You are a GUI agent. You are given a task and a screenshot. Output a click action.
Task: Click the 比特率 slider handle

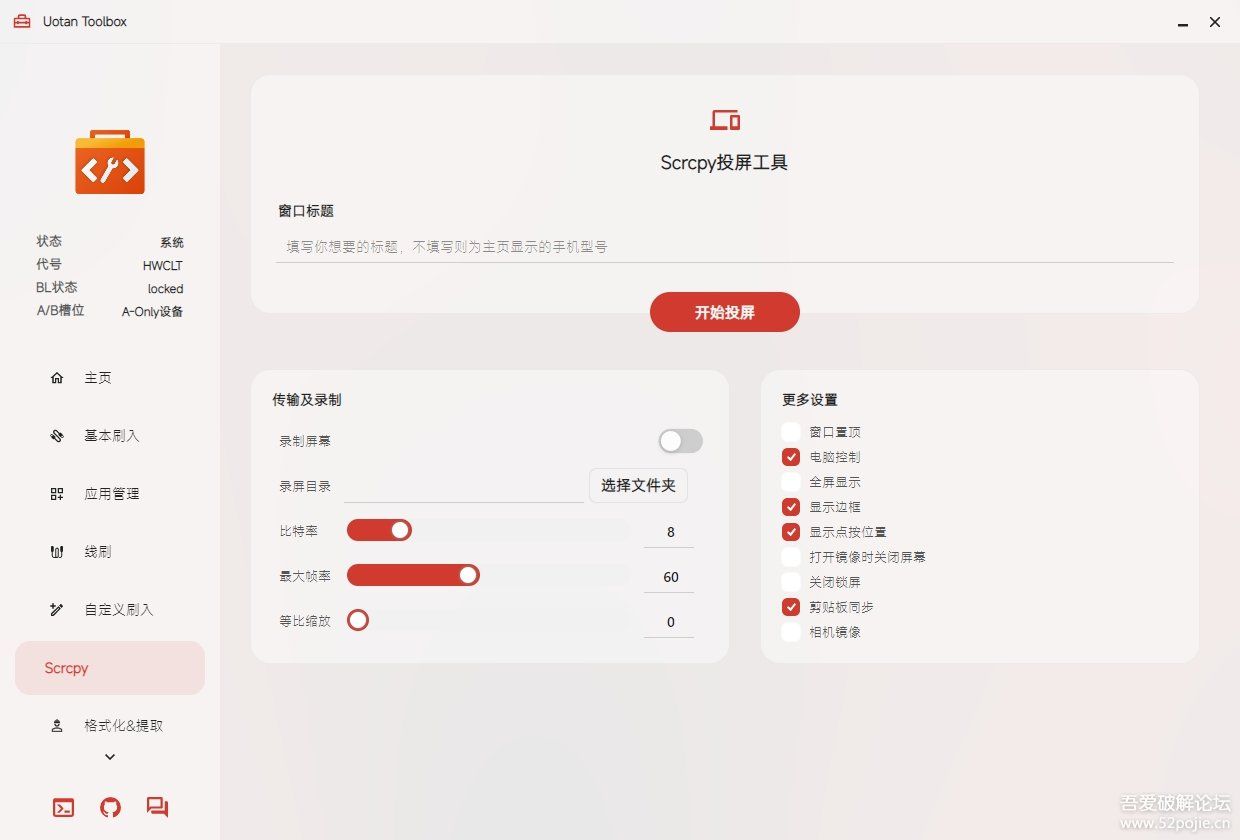click(x=400, y=530)
